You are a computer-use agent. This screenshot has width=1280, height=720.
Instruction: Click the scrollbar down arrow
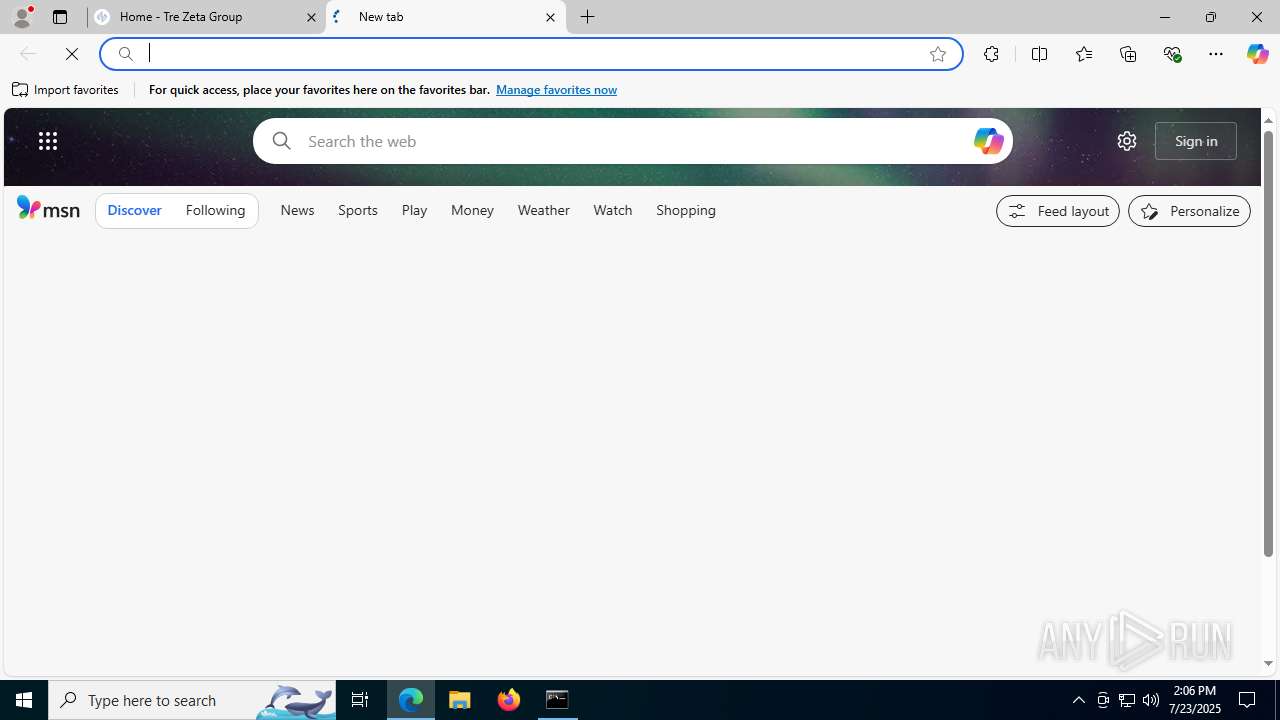click(x=1268, y=664)
